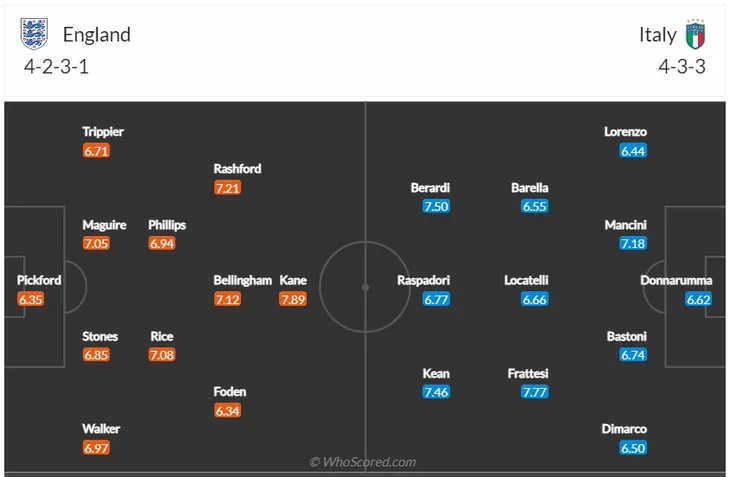Click the Italy team crest icon
Viewport: 730px width, 477px height.
[x=696, y=34]
